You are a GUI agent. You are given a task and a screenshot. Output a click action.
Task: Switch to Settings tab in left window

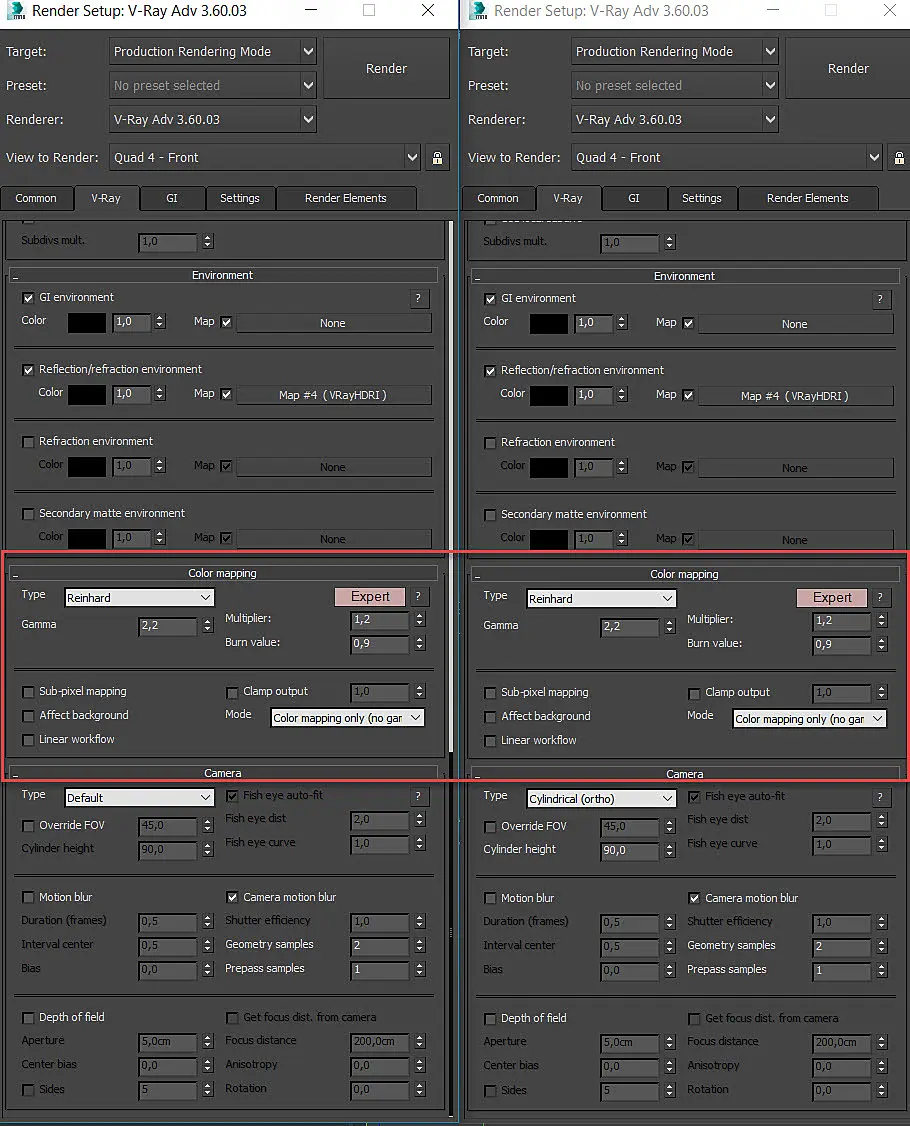[x=240, y=198]
